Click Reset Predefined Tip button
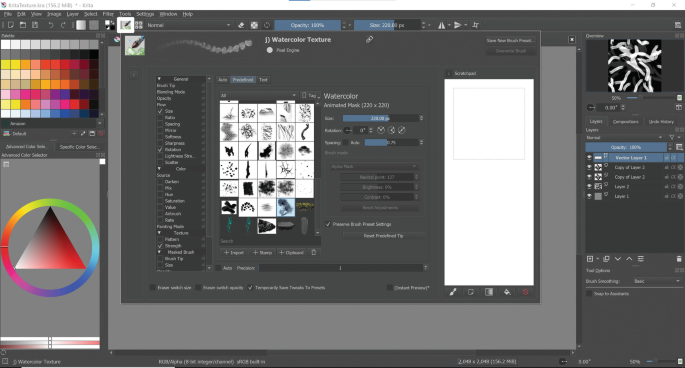The height and width of the screenshot is (368, 685). tap(383, 236)
